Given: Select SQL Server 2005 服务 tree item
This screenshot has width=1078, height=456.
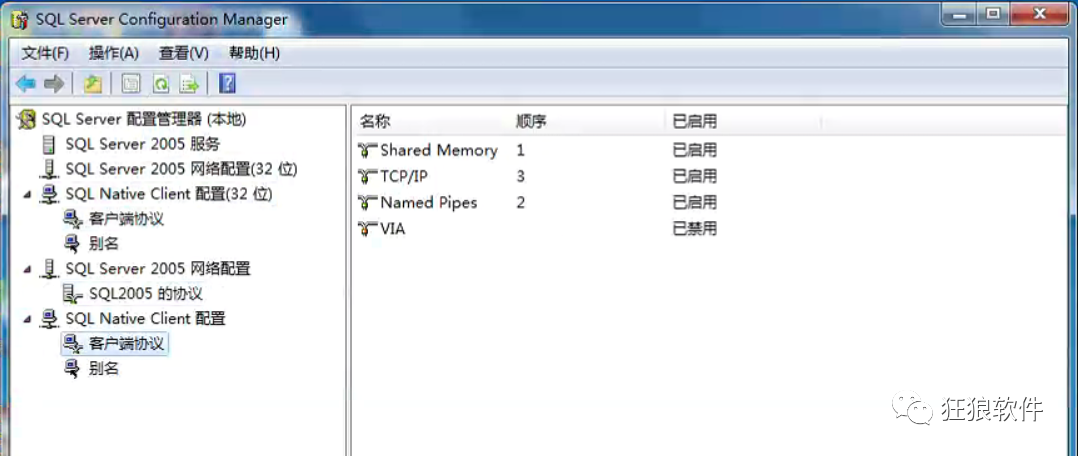Looking at the screenshot, I should [x=142, y=144].
